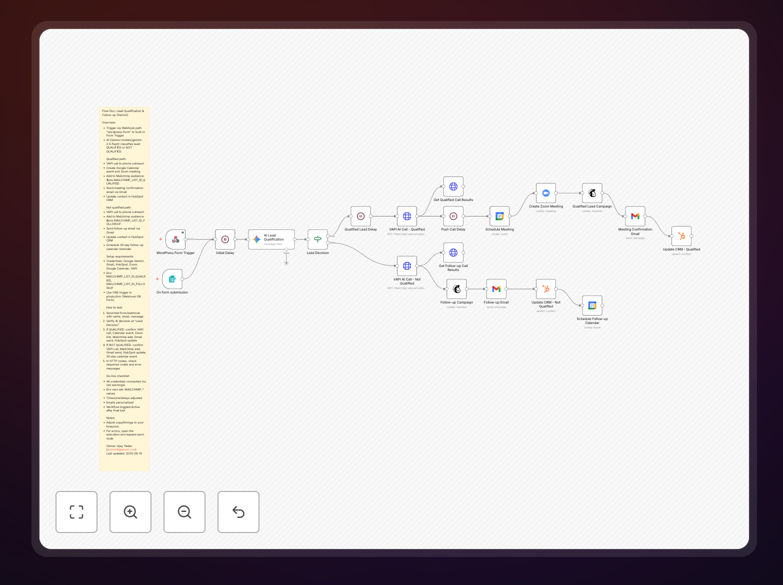Open the AI Lead Qualification node
The width and height of the screenshot is (783, 585).
[272, 239]
